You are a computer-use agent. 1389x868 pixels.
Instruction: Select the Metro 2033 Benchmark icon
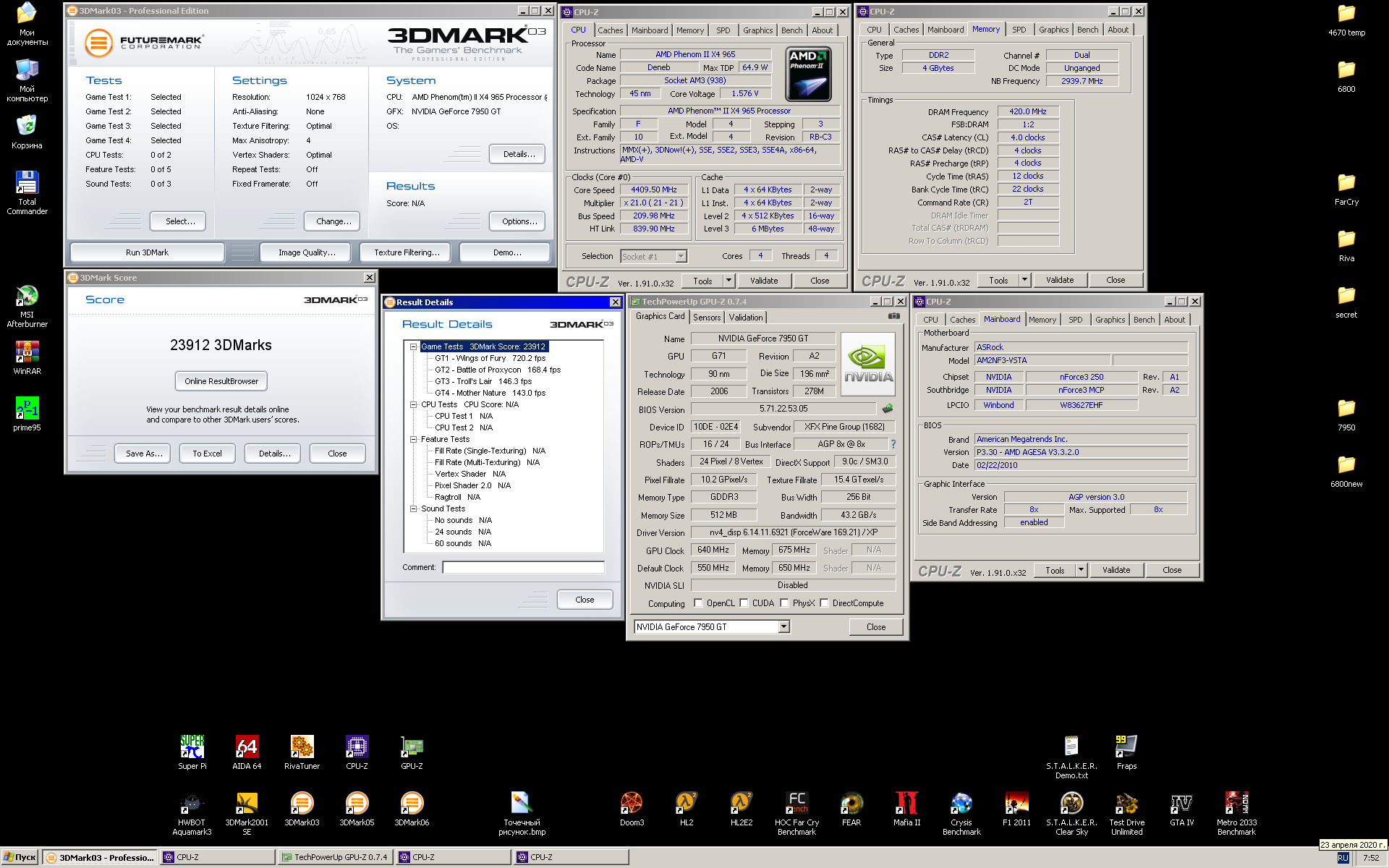coord(1236,814)
